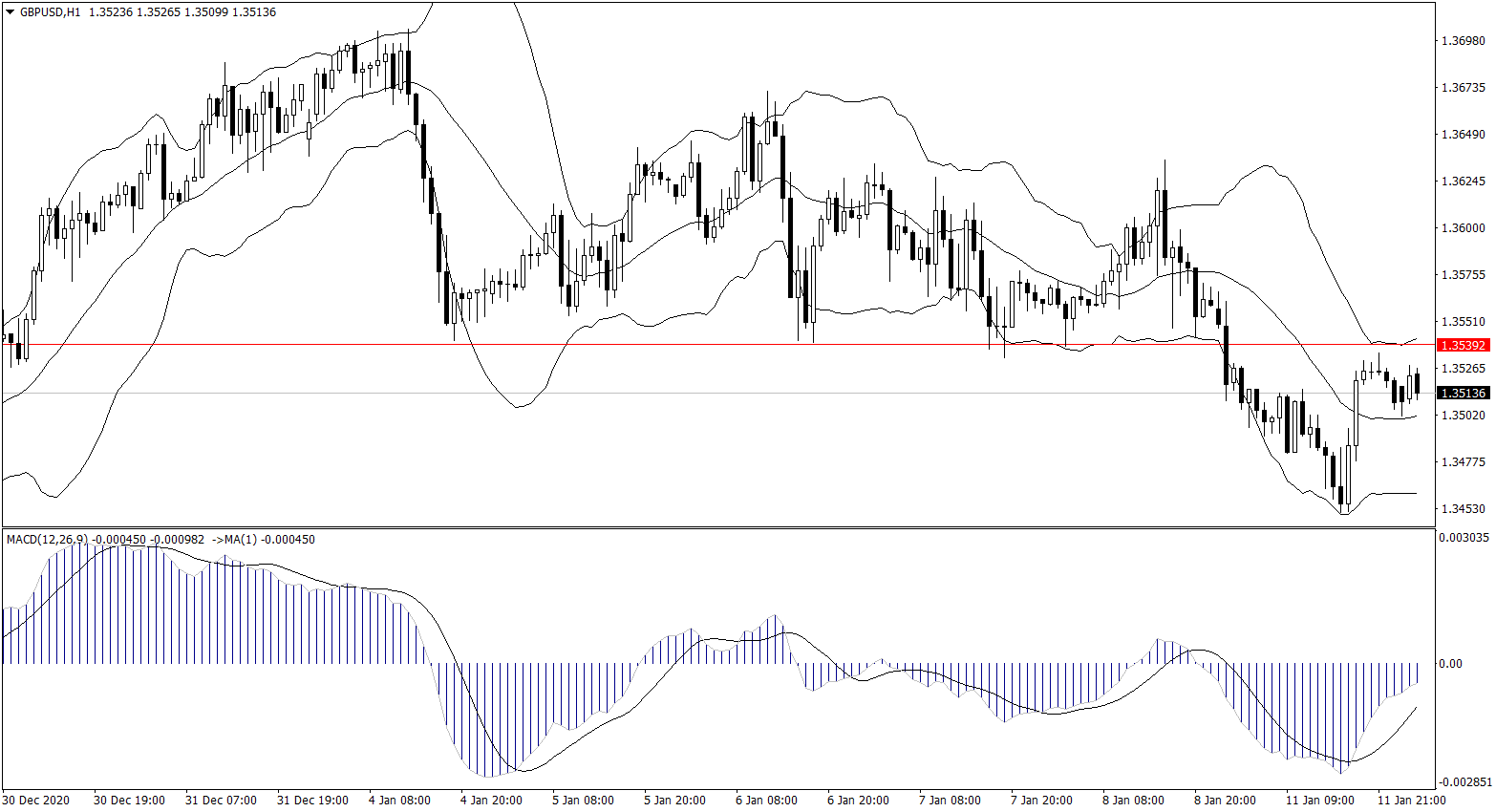The width and height of the screenshot is (1496, 812).
Task: Select the gray current price line
Action: click(x=669, y=393)
